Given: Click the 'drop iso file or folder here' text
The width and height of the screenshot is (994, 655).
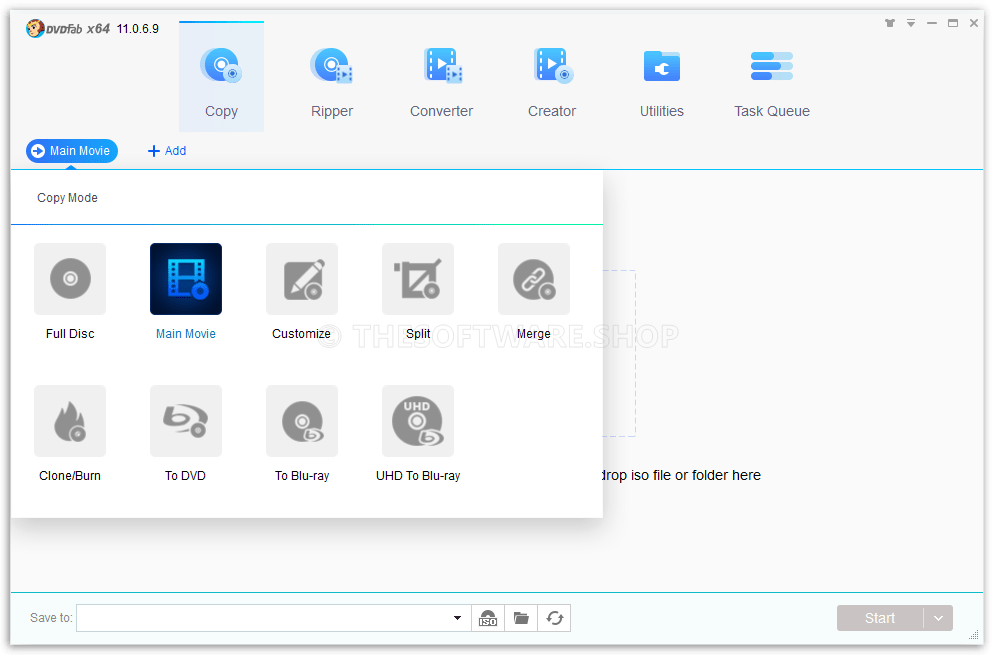Looking at the screenshot, I should pyautogui.click(x=681, y=475).
